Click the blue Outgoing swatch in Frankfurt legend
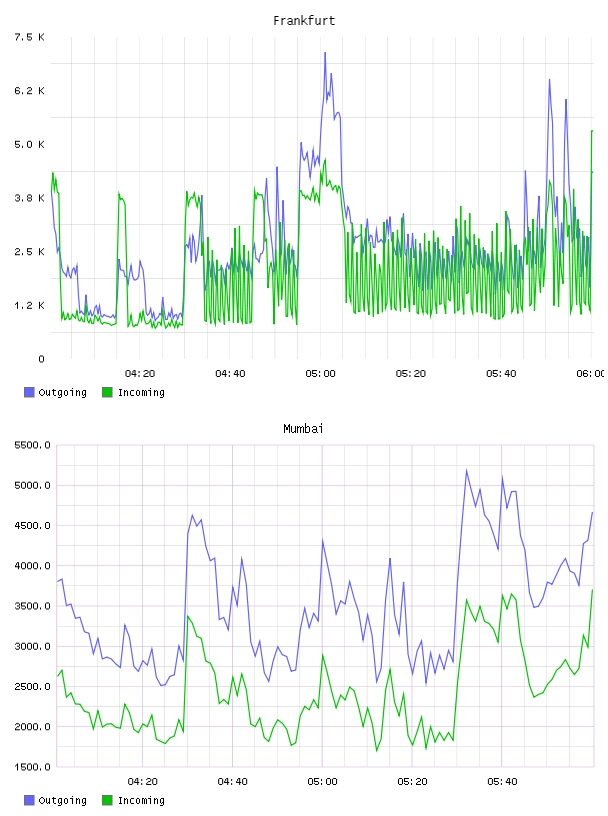Image resolution: width=608 pixels, height=816 pixels. click(x=29, y=392)
